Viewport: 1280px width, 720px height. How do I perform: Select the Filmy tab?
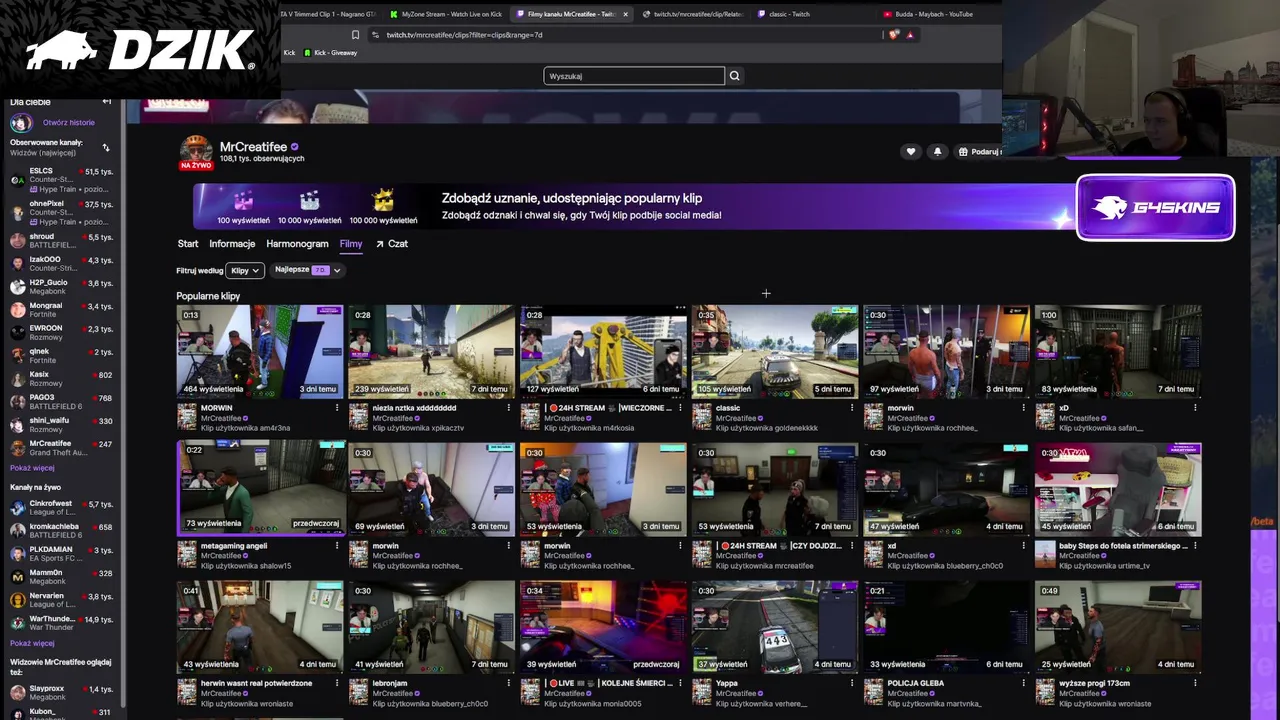(351, 244)
